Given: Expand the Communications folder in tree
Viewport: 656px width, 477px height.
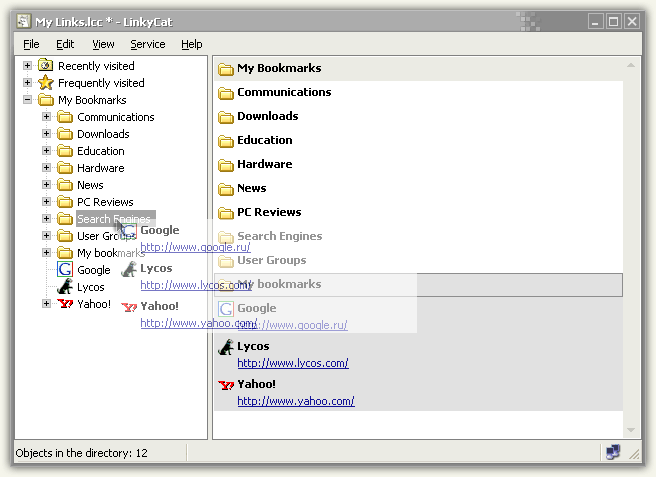Looking at the screenshot, I should coord(46,117).
